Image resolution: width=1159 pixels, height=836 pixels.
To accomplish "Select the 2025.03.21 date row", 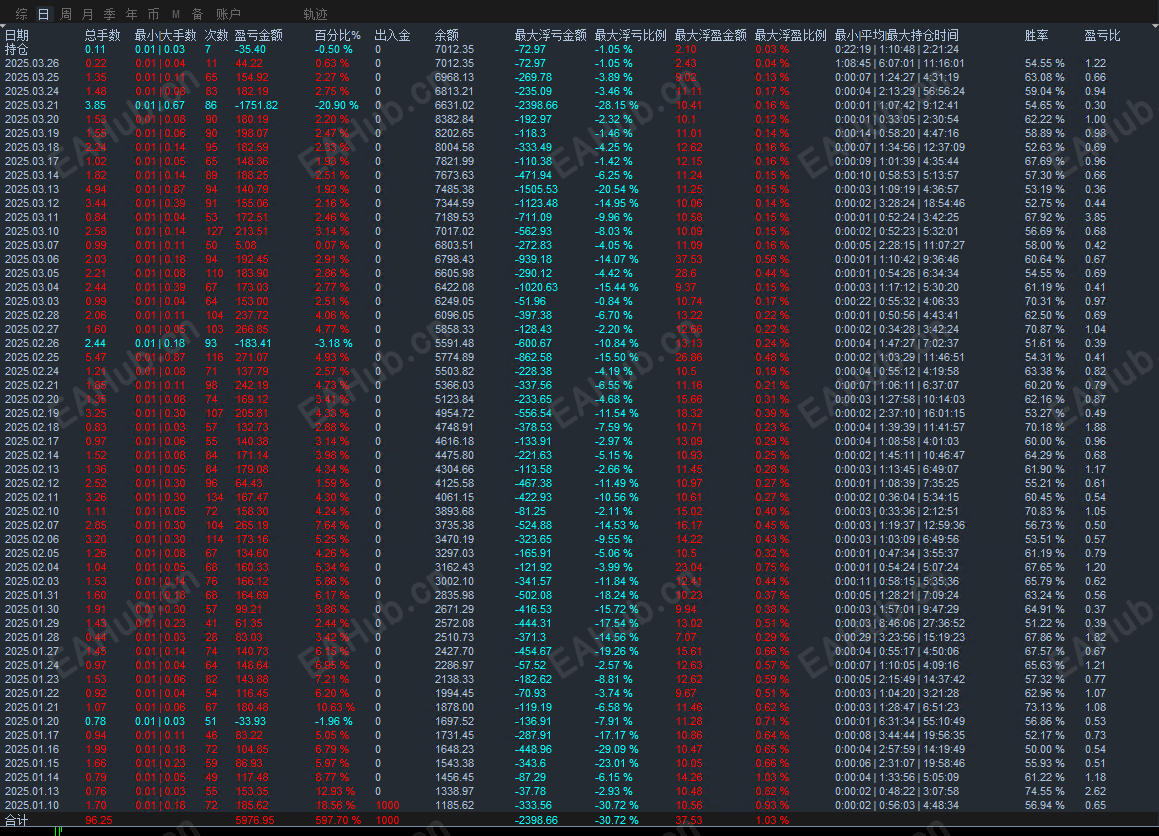I will click(x=32, y=105).
